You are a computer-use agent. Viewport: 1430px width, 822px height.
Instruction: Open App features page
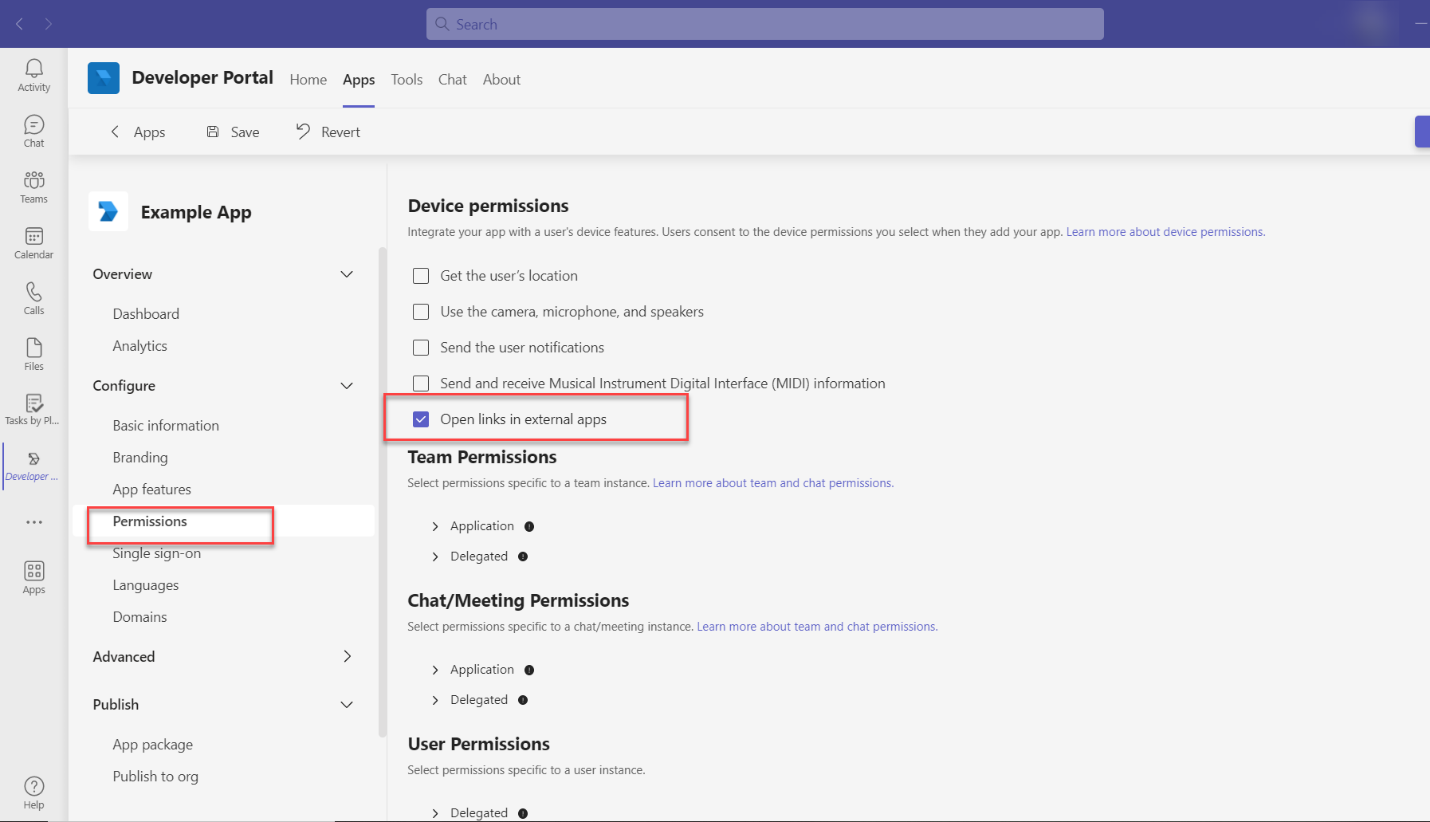click(x=152, y=490)
